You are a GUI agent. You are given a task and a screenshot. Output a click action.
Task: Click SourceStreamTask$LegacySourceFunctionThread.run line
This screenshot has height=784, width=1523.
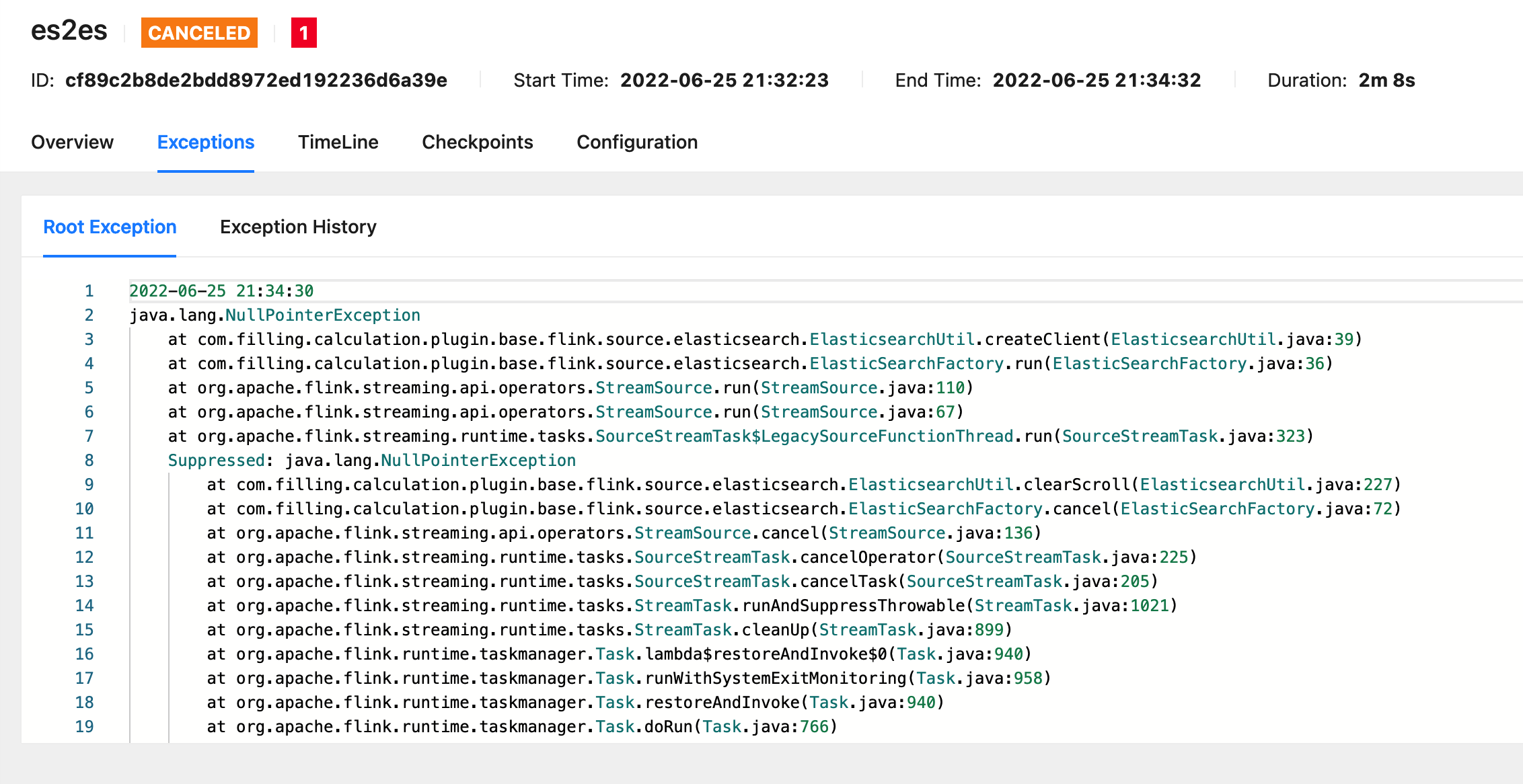pyautogui.click(x=741, y=436)
